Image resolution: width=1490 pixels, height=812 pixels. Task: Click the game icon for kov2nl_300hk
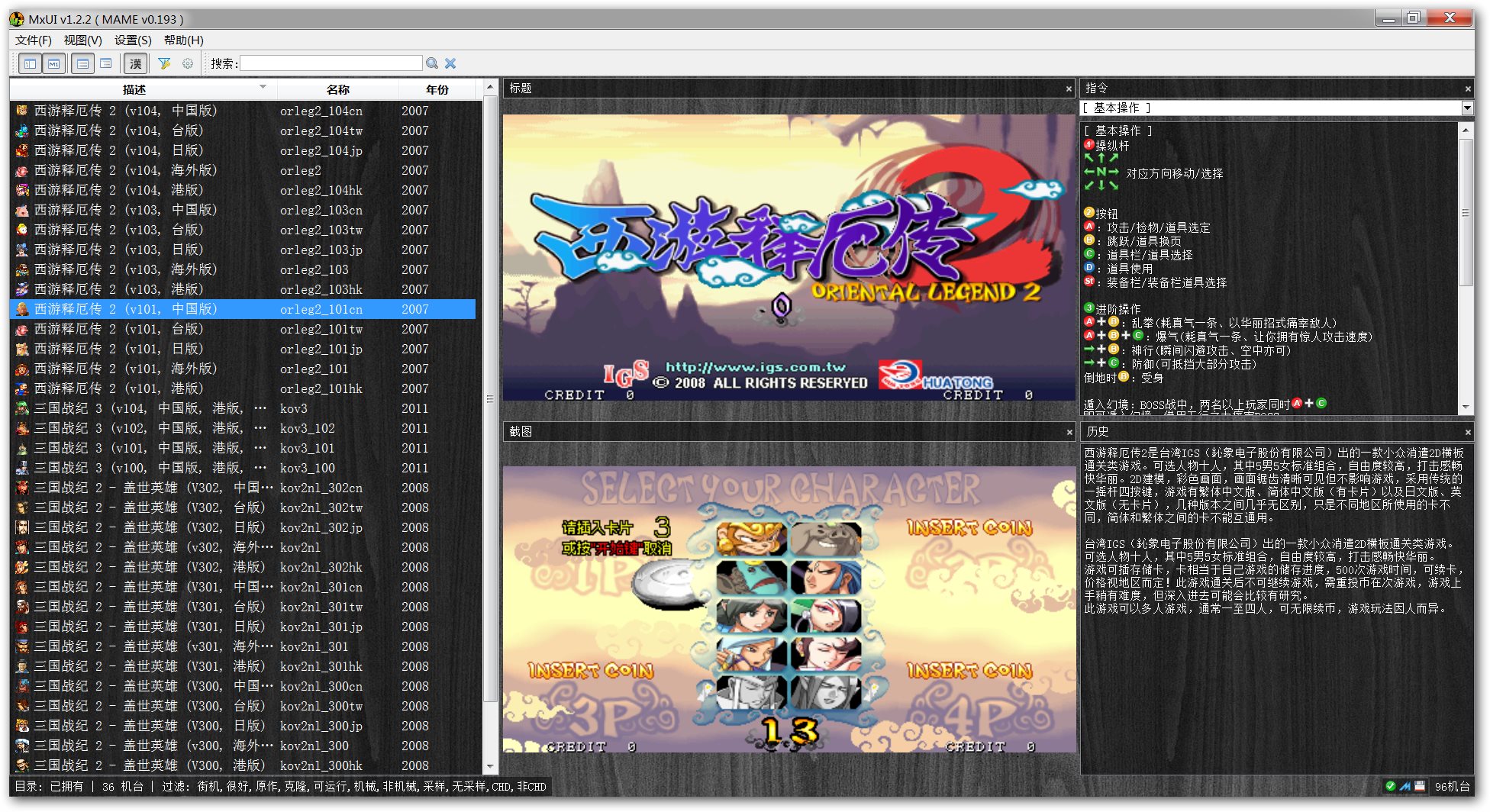[x=22, y=765]
